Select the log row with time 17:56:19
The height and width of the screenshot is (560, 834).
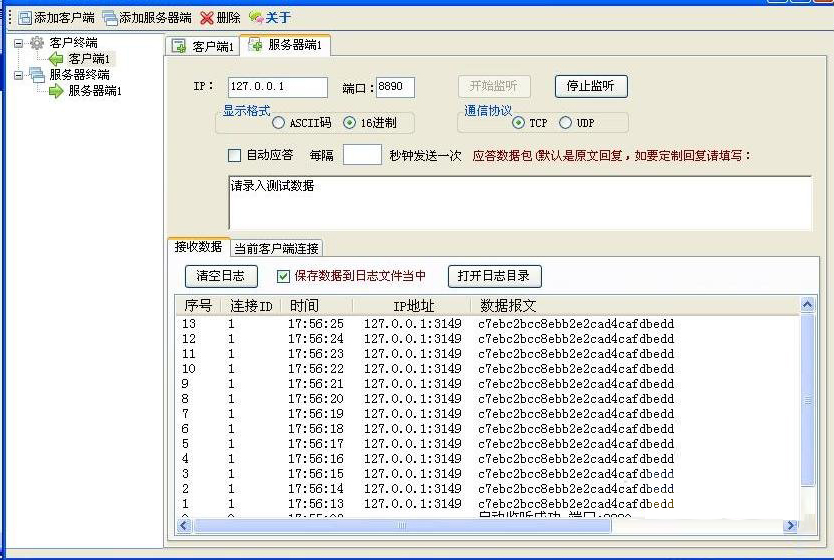coord(487,414)
